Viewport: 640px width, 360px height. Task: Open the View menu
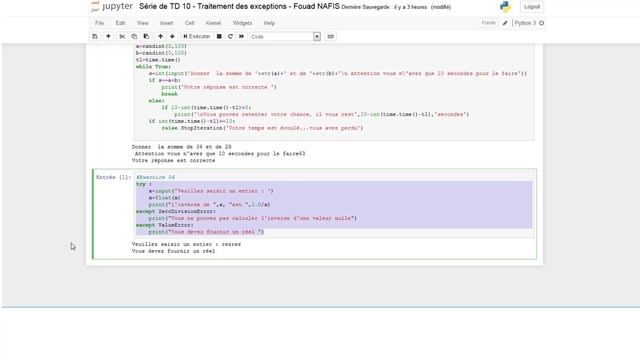coord(142,23)
